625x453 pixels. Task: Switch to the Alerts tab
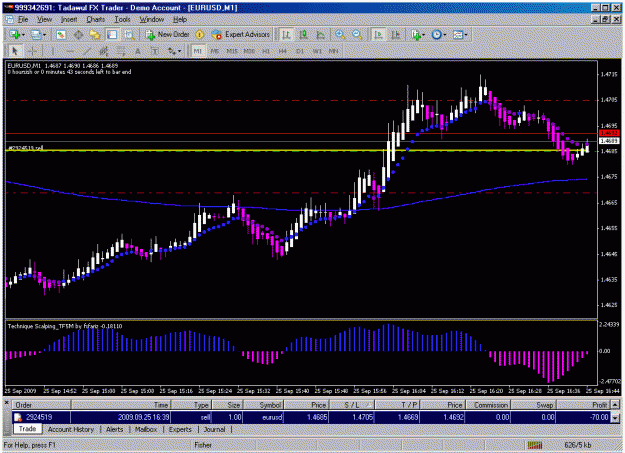pos(114,429)
